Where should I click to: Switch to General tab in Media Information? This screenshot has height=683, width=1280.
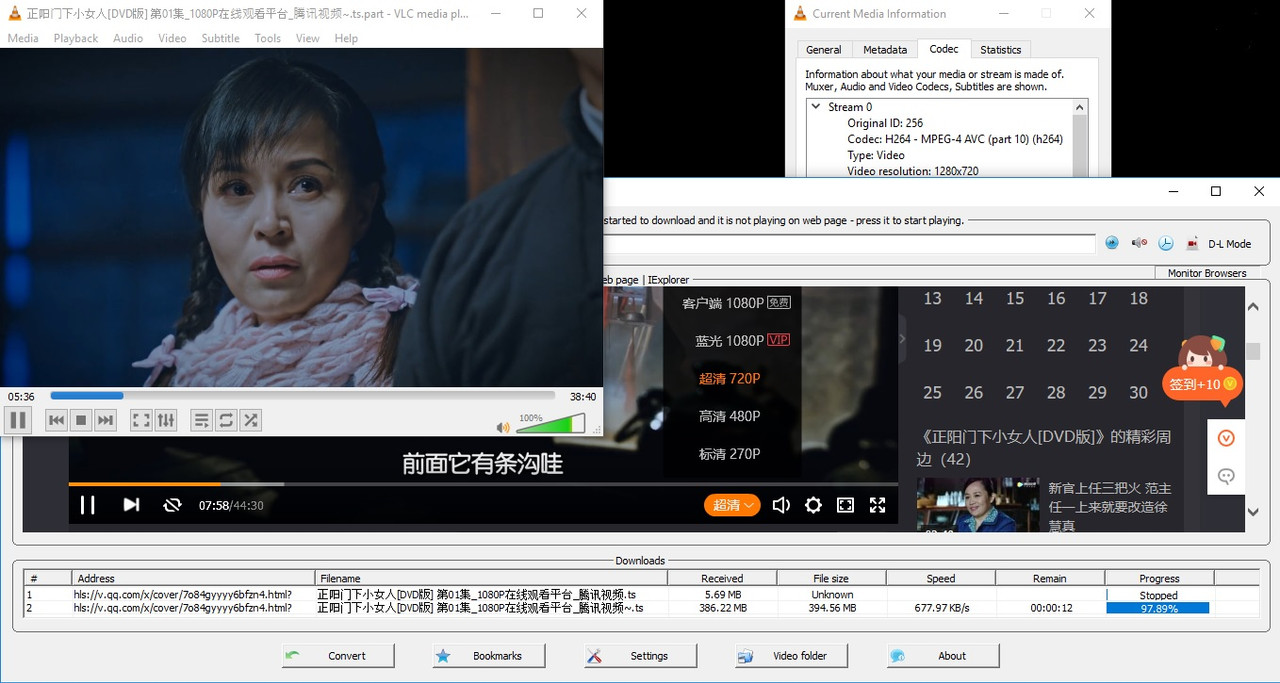point(824,50)
